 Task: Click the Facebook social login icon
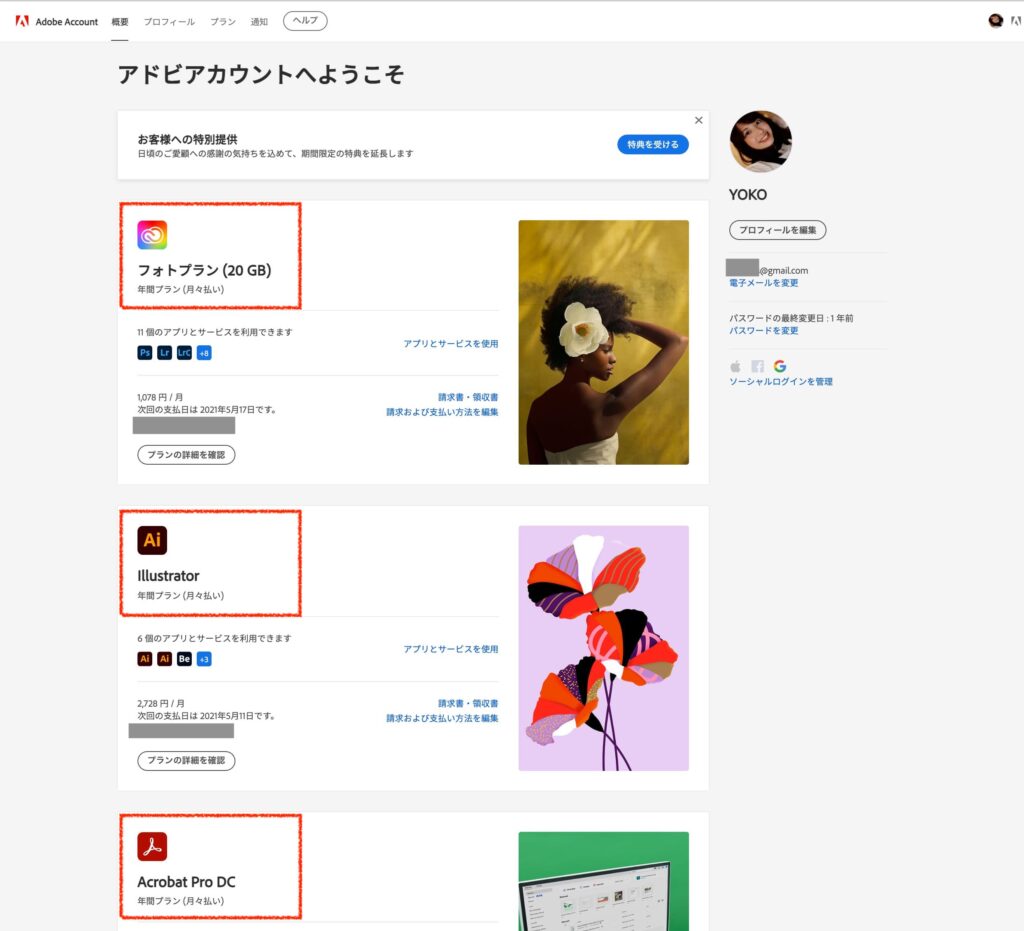(x=758, y=366)
